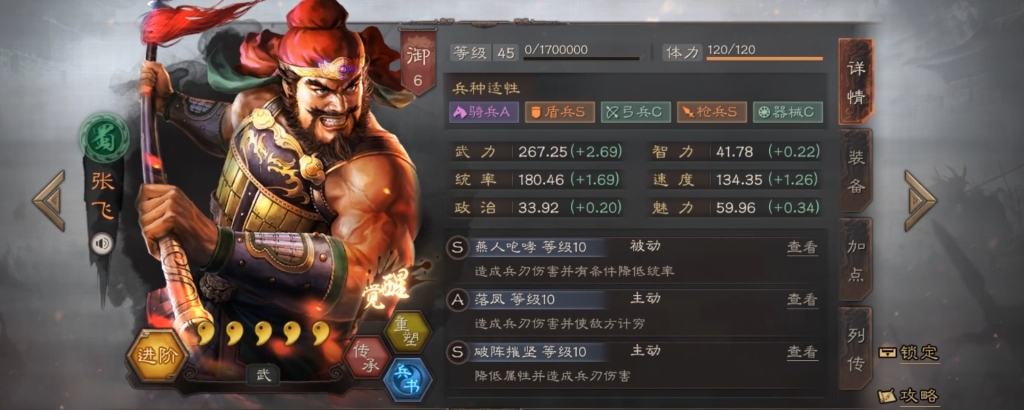
Task: Click the 体力 stamina progress bar
Action: [765, 58]
